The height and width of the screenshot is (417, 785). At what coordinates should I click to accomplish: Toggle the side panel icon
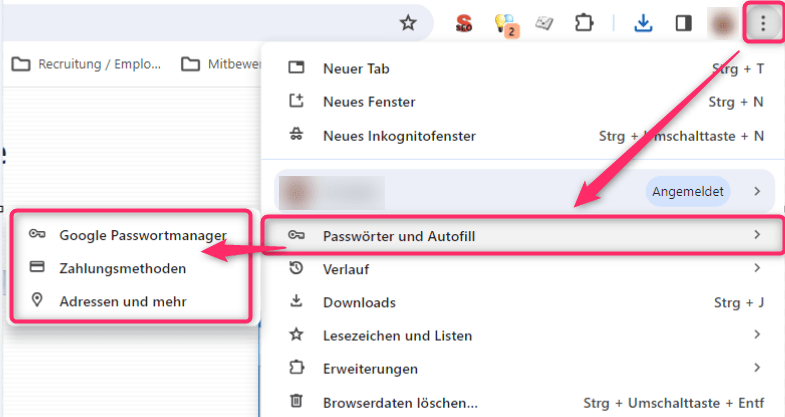click(x=683, y=23)
